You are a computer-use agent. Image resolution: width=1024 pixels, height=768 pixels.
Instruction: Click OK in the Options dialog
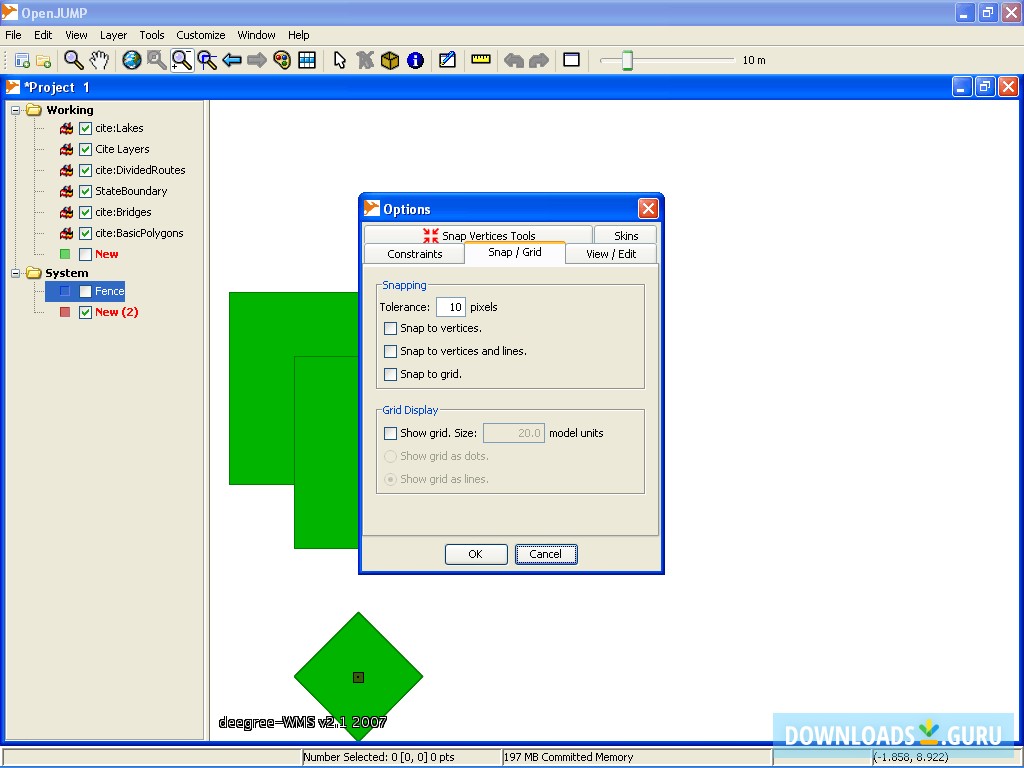476,554
